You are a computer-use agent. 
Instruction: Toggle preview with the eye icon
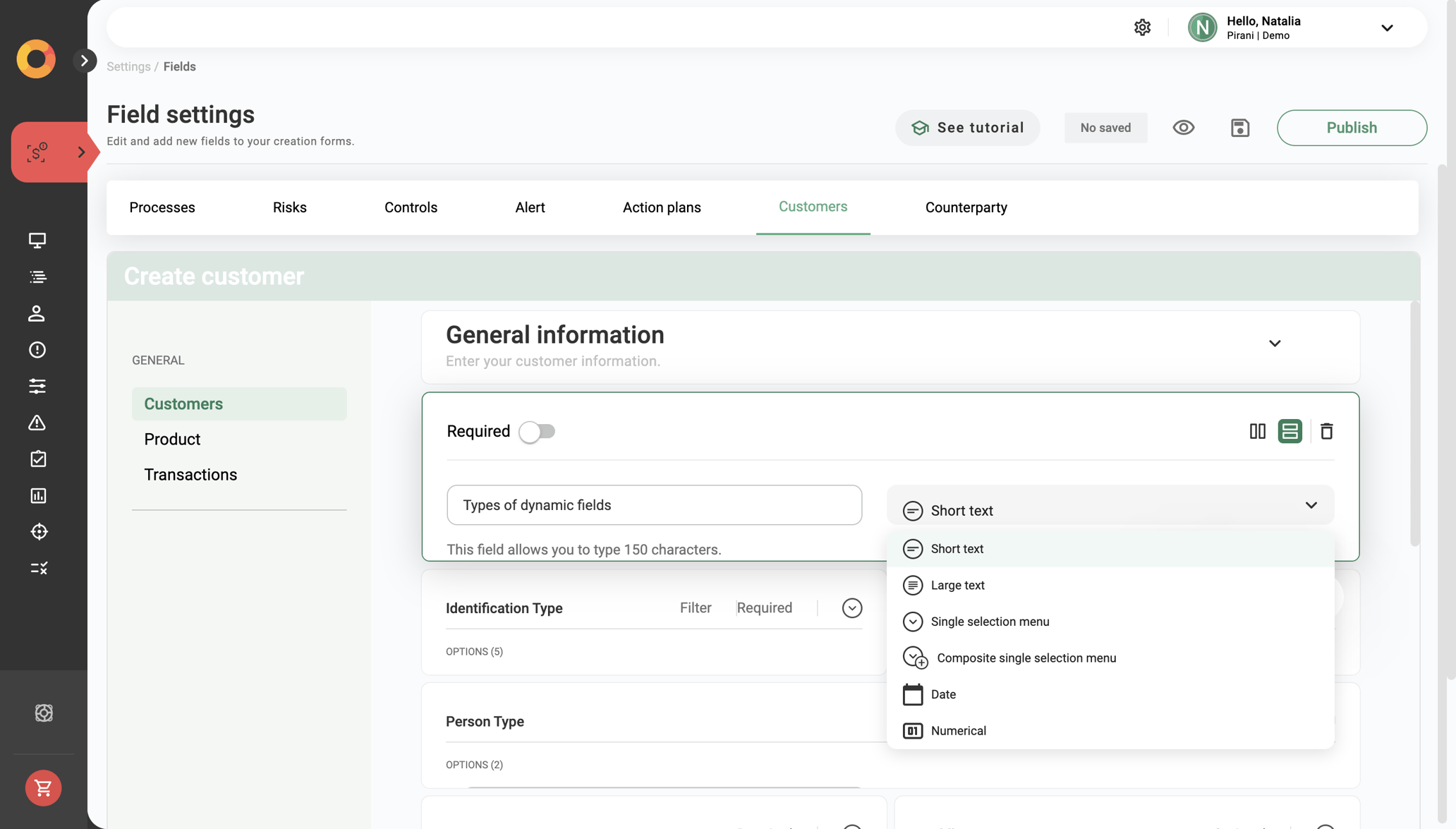(x=1184, y=128)
